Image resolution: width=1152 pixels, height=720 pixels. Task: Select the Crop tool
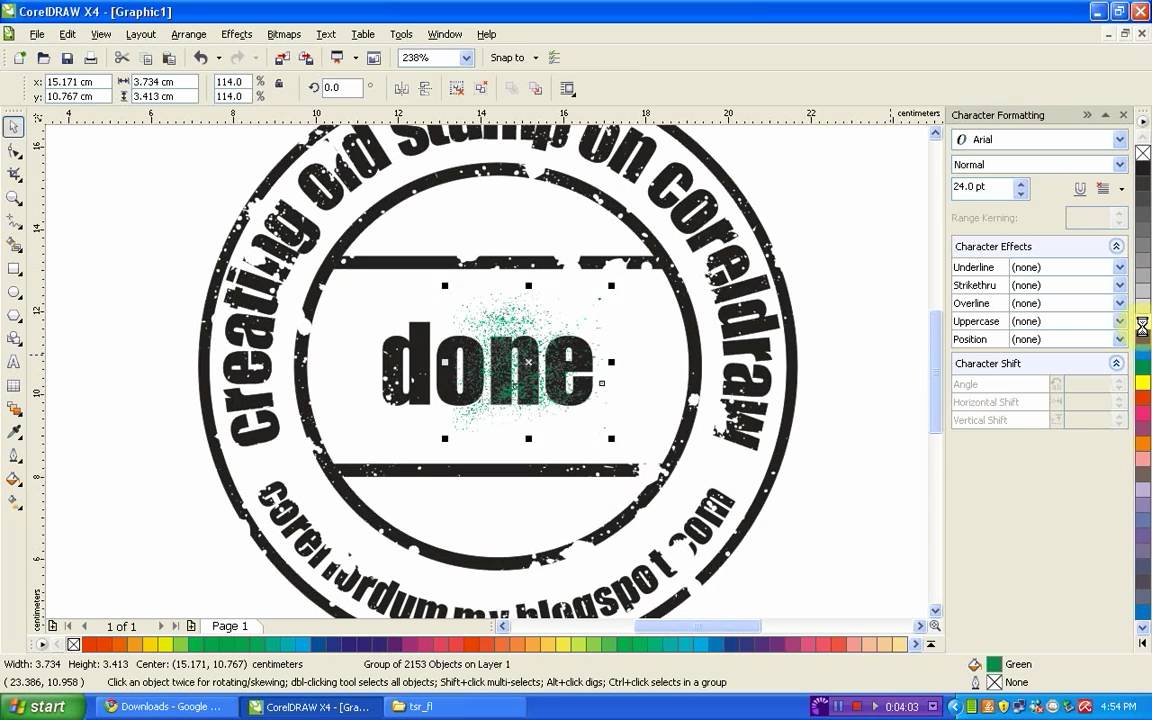coord(13,174)
